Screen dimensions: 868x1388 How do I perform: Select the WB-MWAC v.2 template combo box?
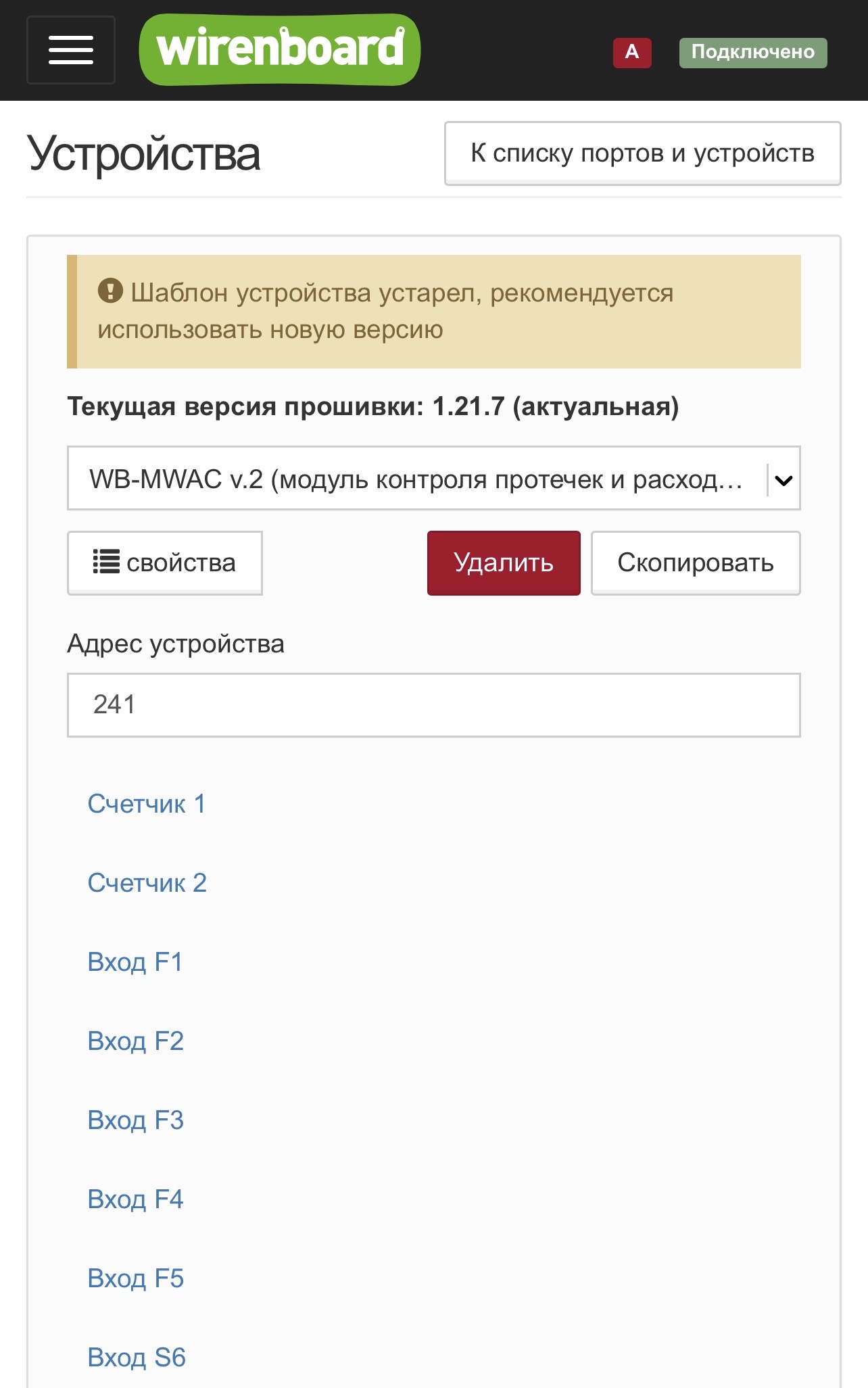point(416,479)
